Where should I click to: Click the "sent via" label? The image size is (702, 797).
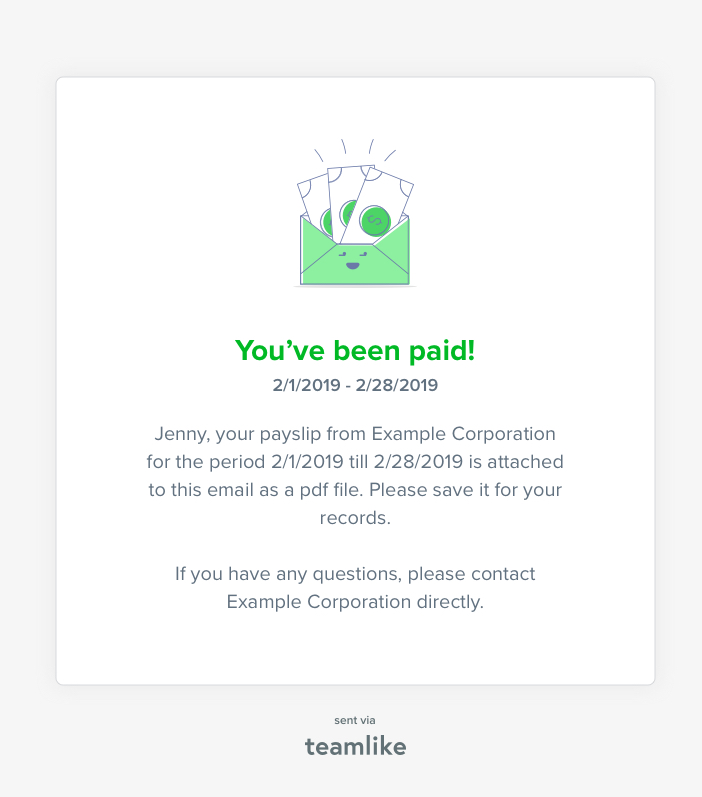pyautogui.click(x=355, y=720)
